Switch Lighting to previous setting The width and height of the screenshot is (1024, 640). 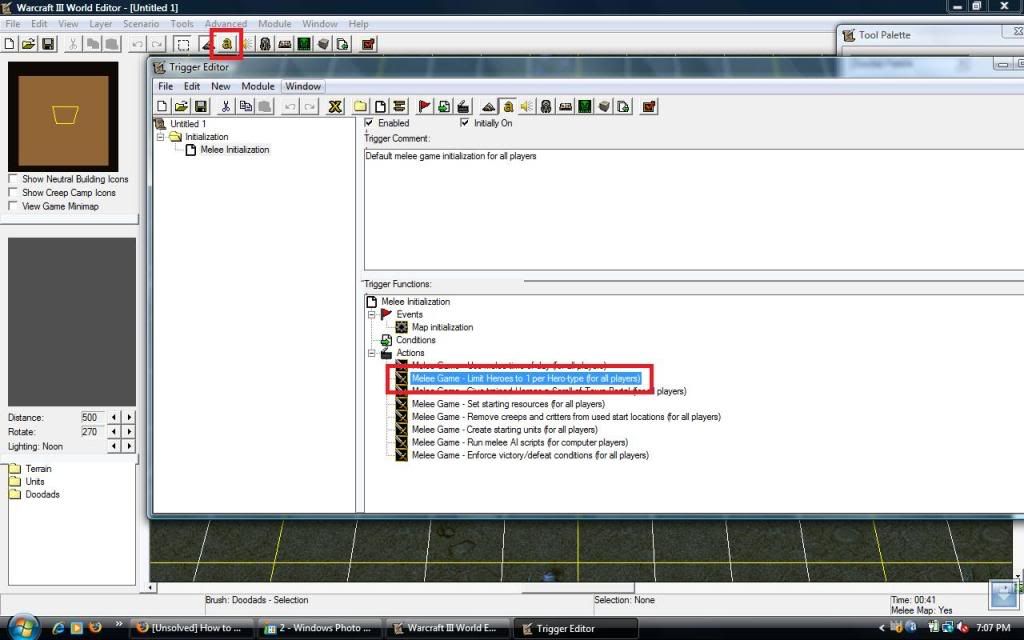click(x=114, y=446)
